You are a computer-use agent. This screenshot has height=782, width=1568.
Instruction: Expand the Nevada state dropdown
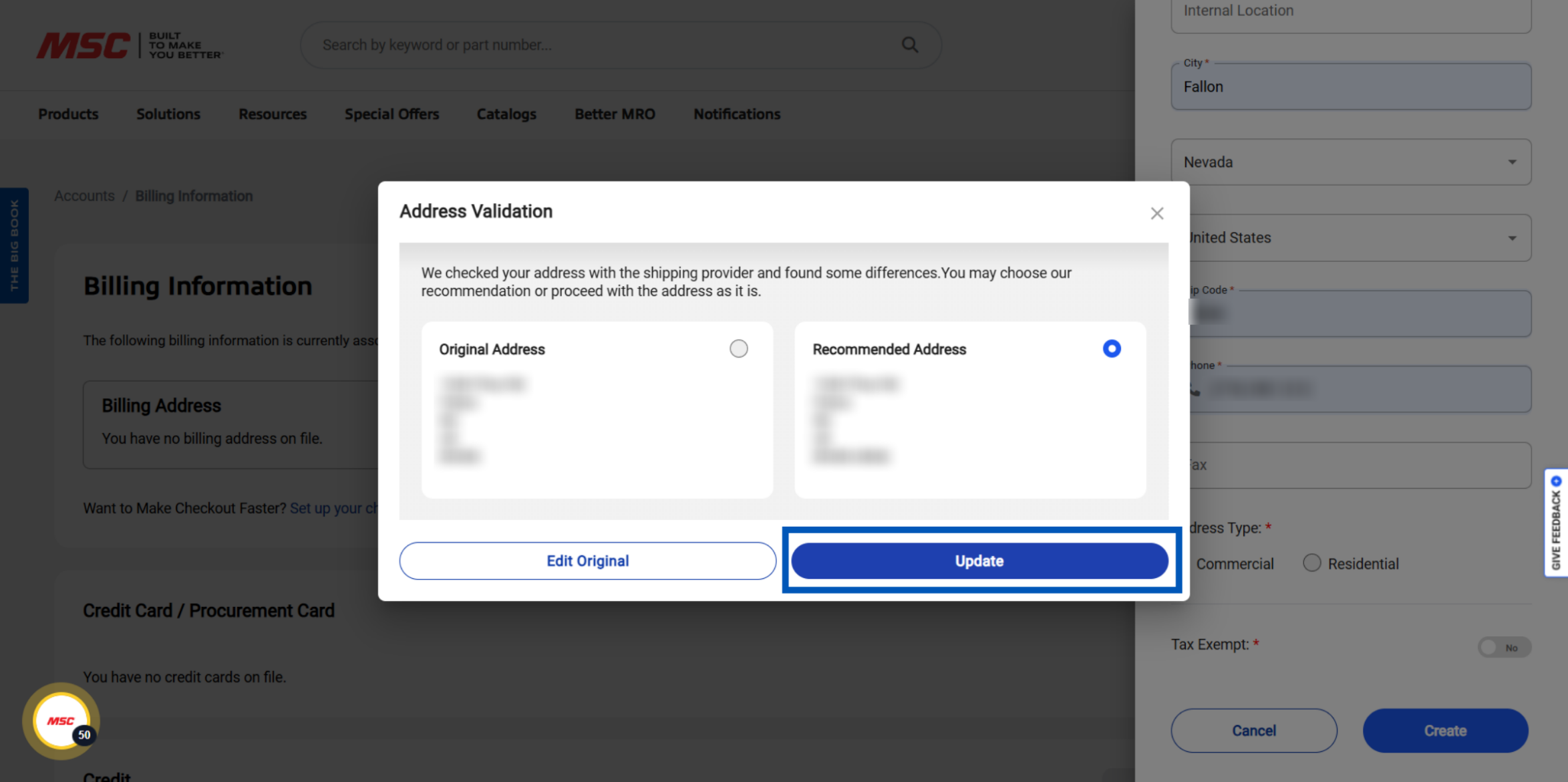(1350, 162)
